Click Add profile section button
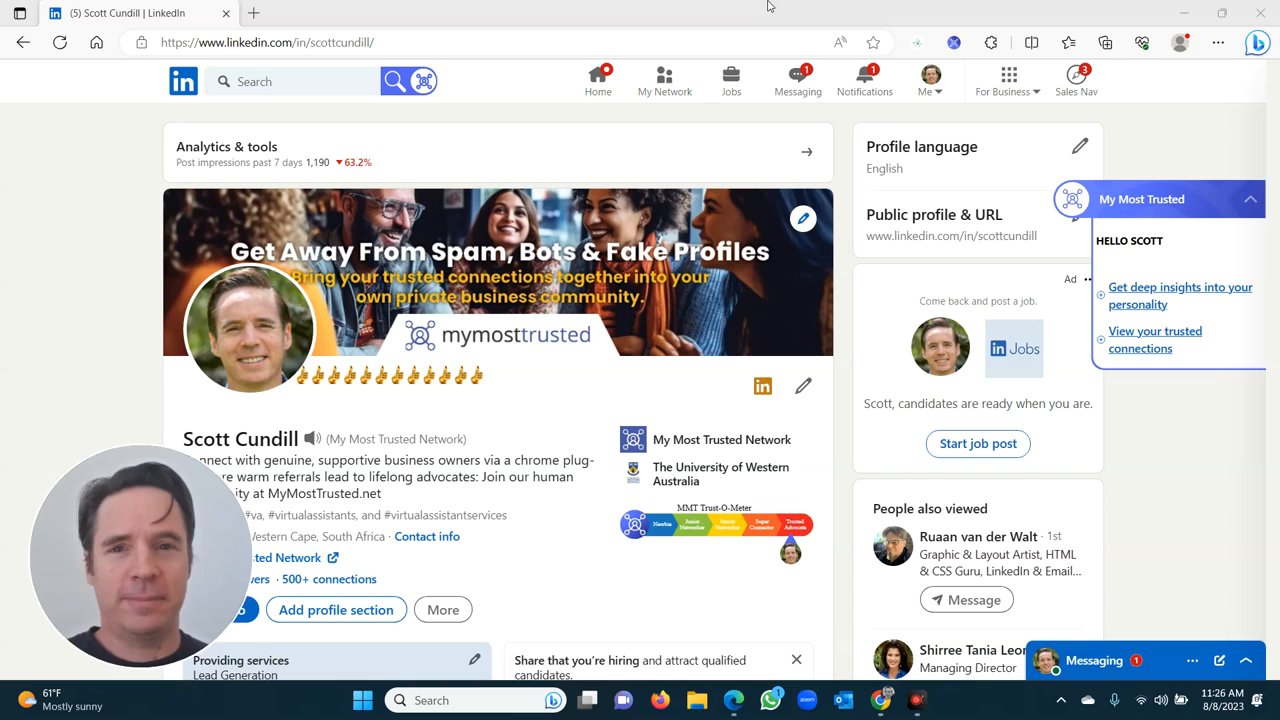The height and width of the screenshot is (720, 1280). pos(336,610)
